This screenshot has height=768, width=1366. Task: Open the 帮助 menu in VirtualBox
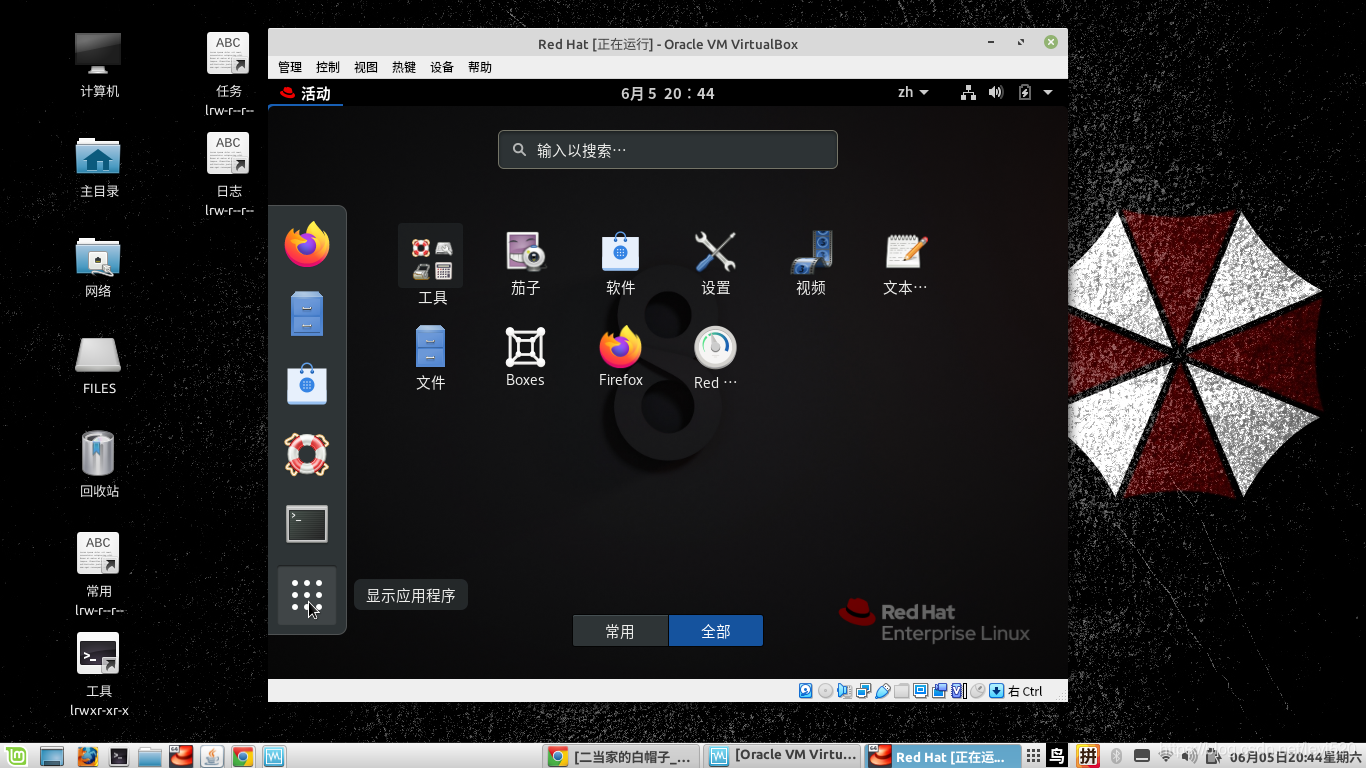480,67
